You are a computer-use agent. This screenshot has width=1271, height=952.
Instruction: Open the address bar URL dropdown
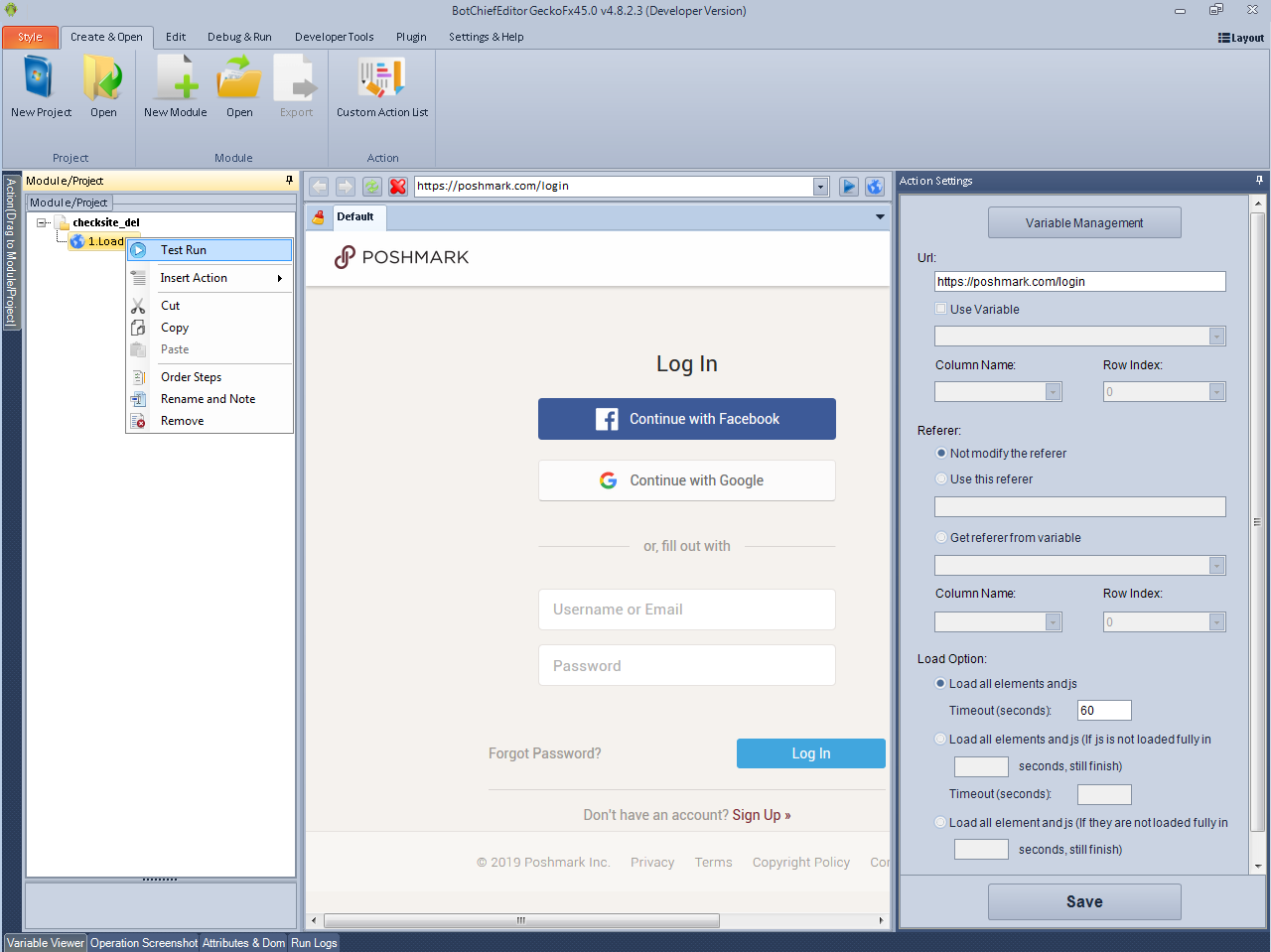[x=820, y=187]
